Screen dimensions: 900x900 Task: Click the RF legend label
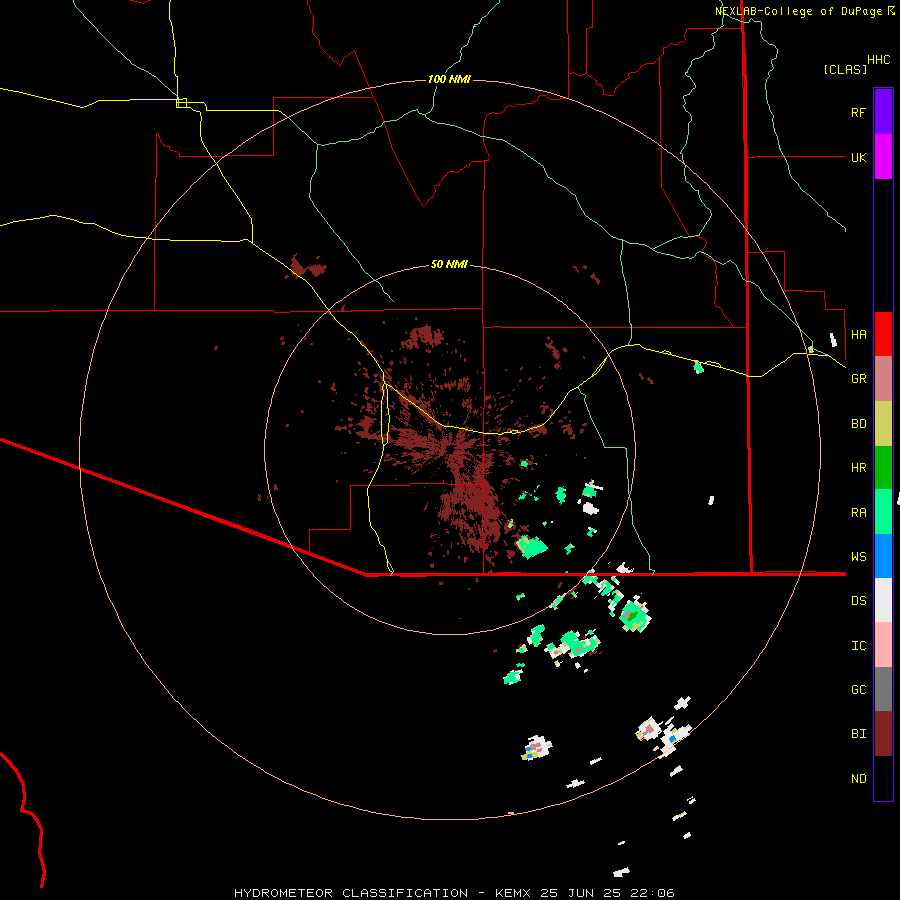[x=858, y=112]
